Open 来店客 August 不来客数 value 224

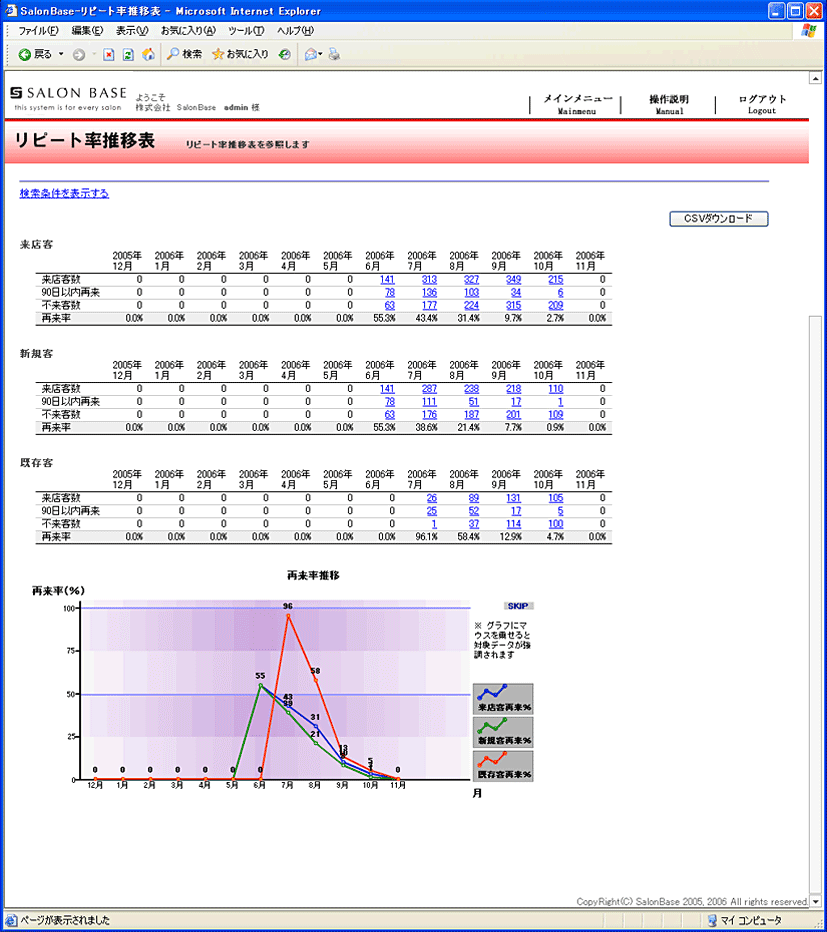(471, 306)
